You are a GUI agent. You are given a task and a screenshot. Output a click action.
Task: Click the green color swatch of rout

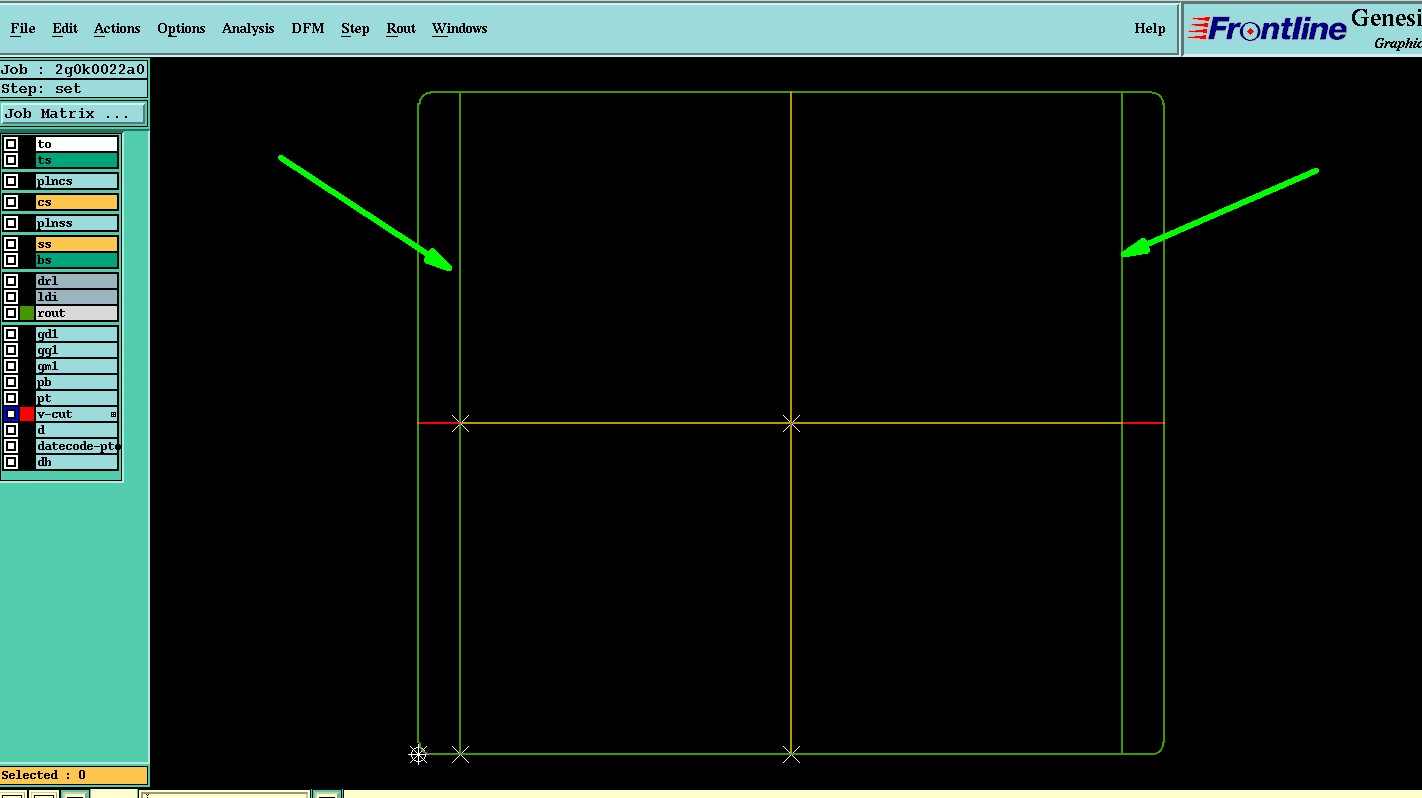click(x=27, y=313)
